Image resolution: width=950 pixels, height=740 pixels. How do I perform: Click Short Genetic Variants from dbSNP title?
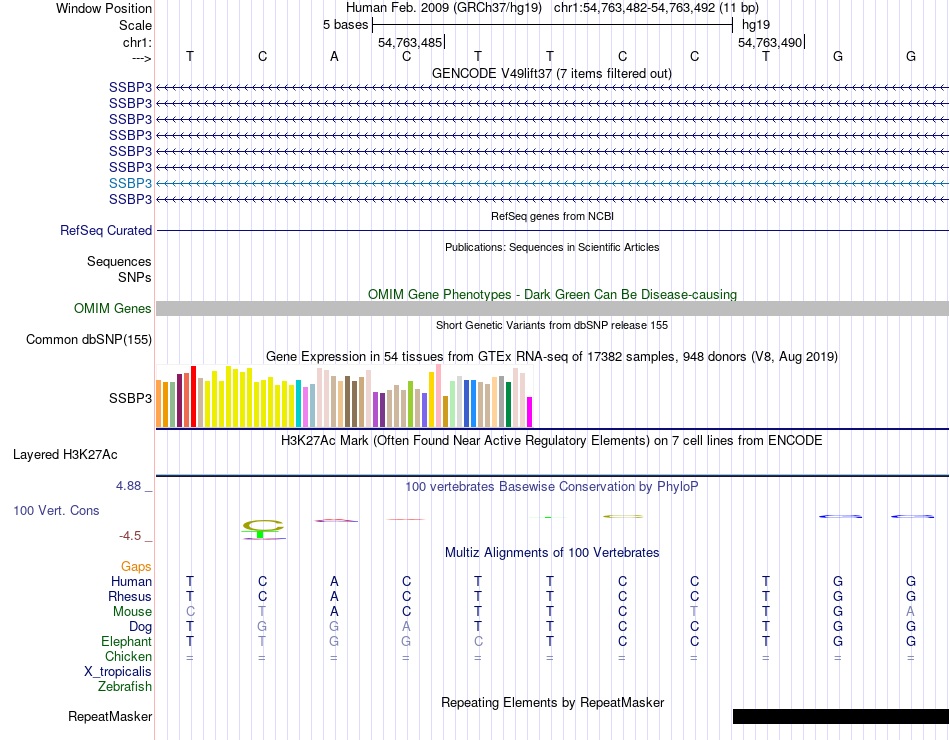(552, 325)
